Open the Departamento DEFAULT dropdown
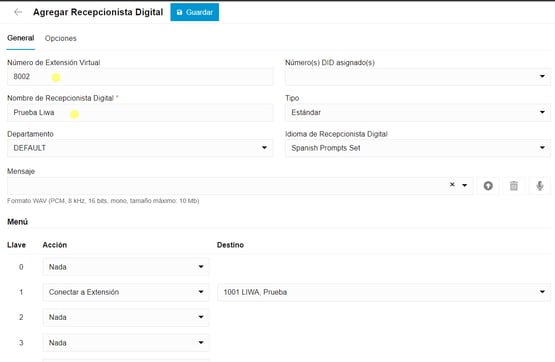The height and width of the screenshot is (362, 555). click(140, 148)
